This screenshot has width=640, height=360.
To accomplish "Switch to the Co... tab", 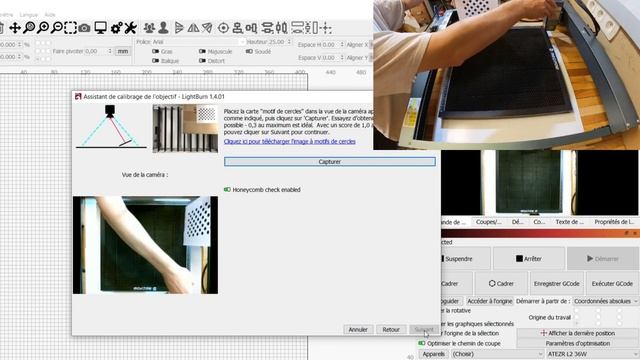I will point(539,222).
